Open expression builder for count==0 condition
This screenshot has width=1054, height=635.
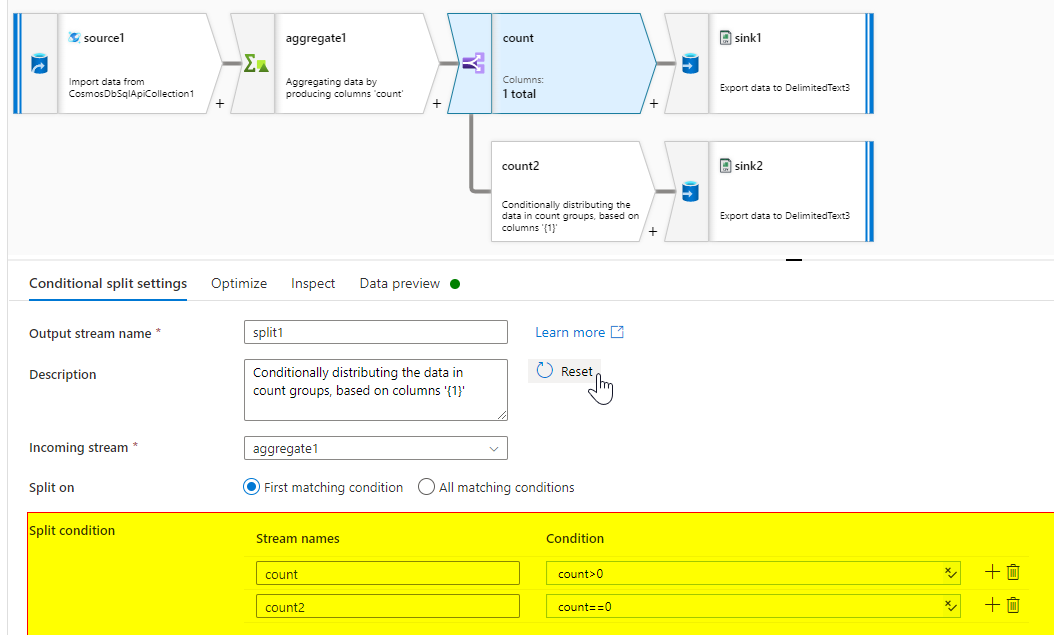[x=949, y=605]
